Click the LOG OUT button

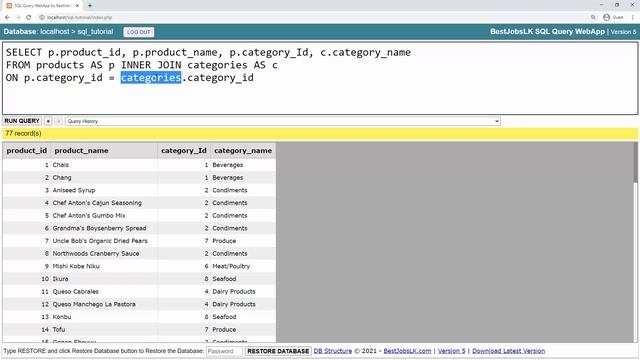click(x=138, y=32)
